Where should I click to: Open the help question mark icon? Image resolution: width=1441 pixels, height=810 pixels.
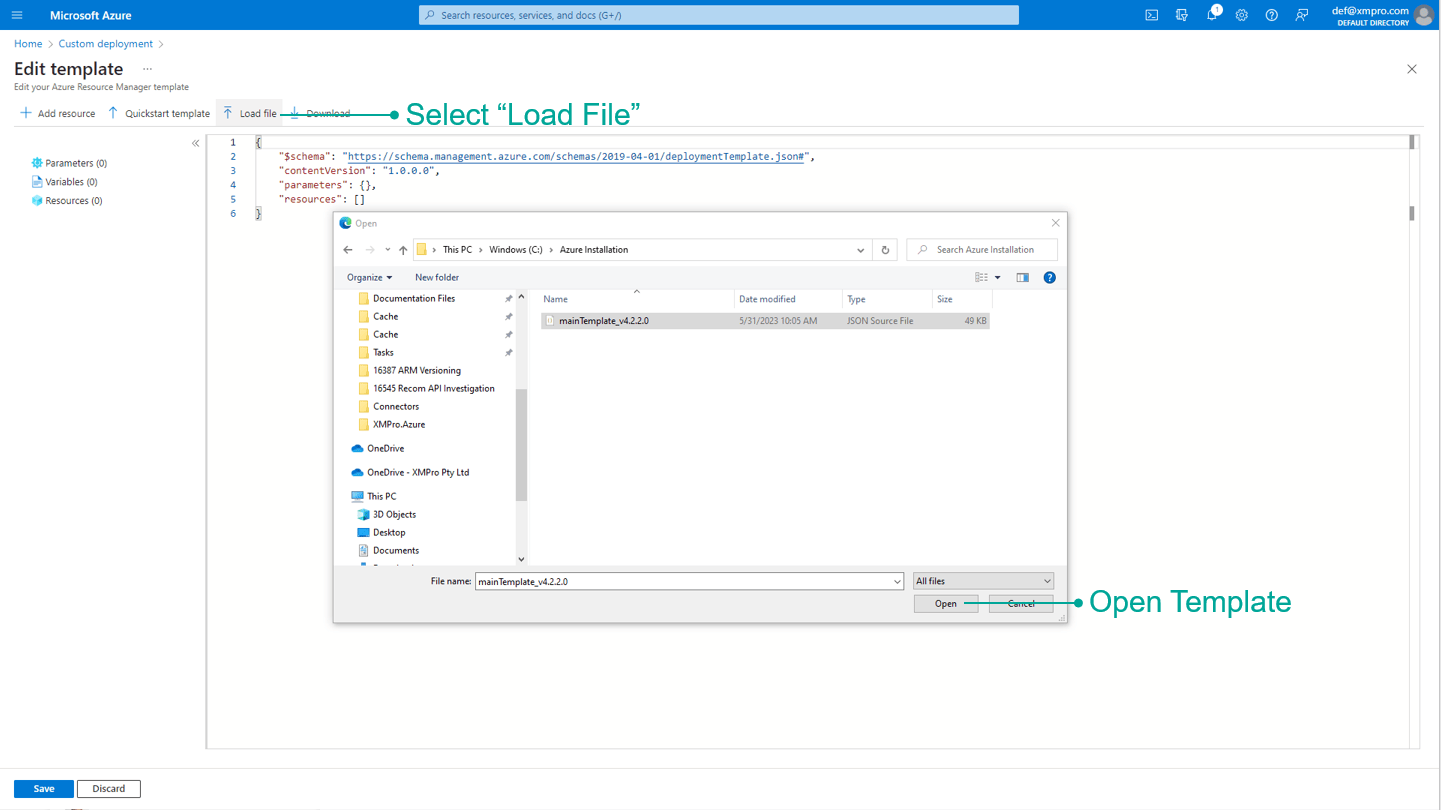[1272, 15]
